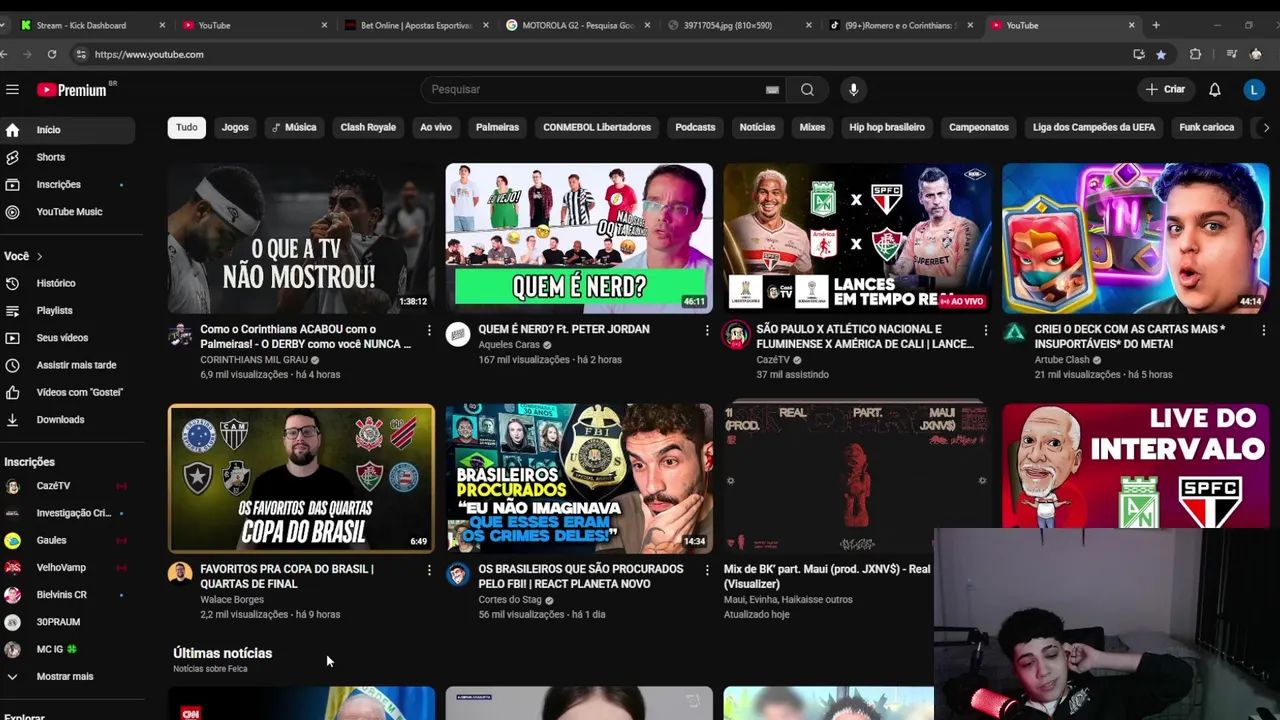Viewport: 1280px width, 720px height.
Task: Open "O que a TV não mostrou" thumbnail
Action: click(301, 238)
